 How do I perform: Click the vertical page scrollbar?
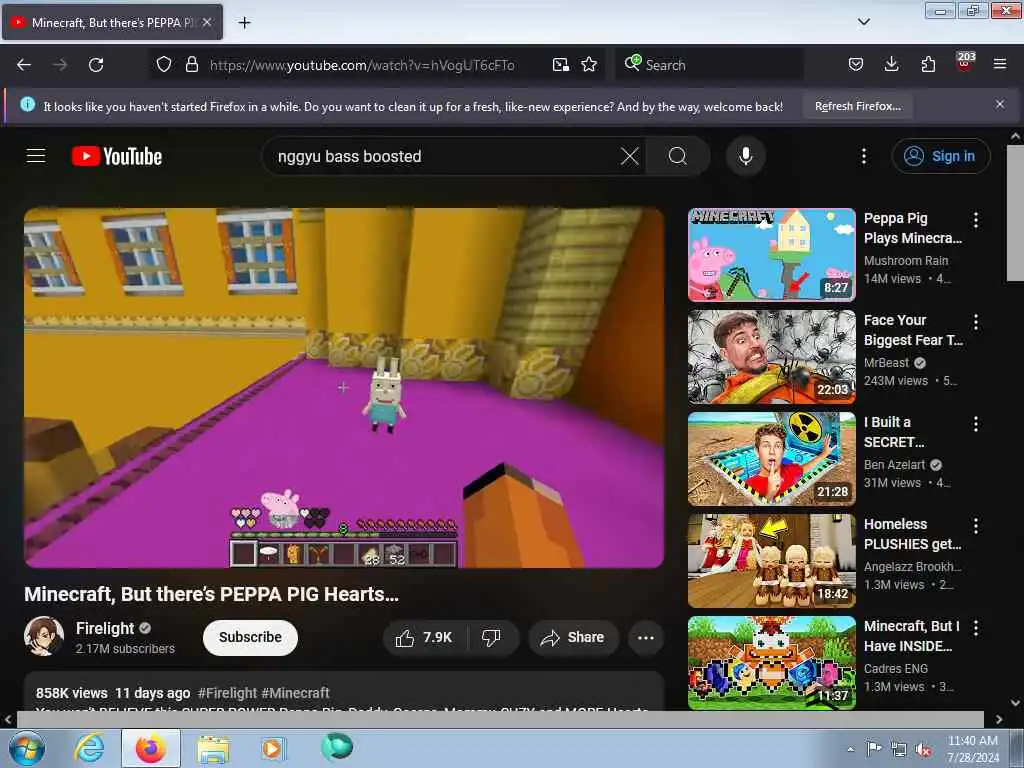(x=1015, y=213)
